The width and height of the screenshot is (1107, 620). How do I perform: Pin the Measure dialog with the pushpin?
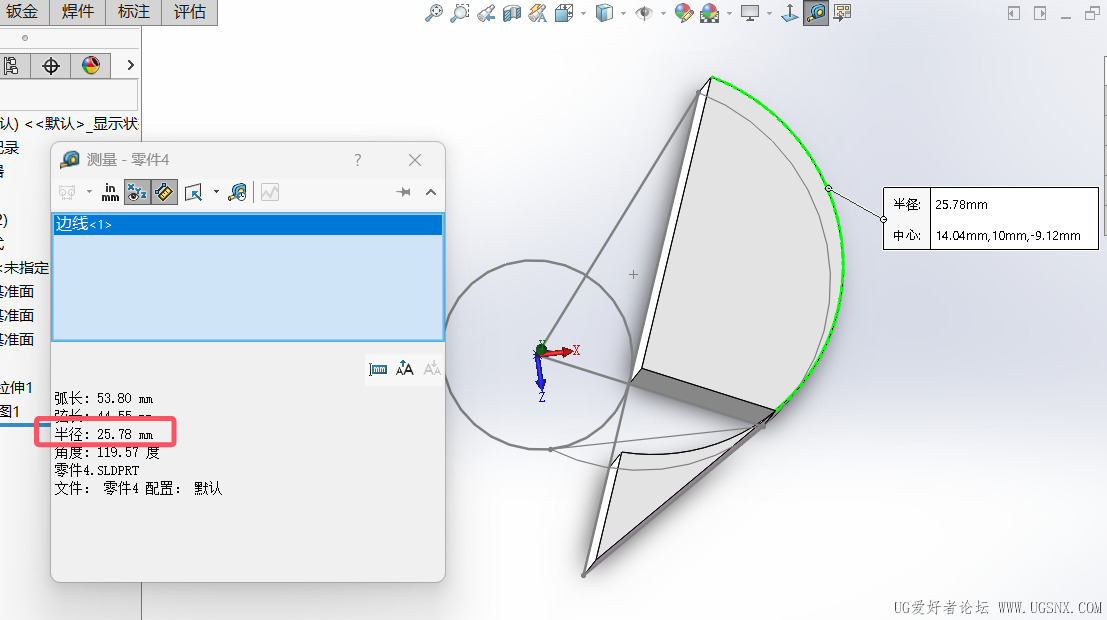403,192
